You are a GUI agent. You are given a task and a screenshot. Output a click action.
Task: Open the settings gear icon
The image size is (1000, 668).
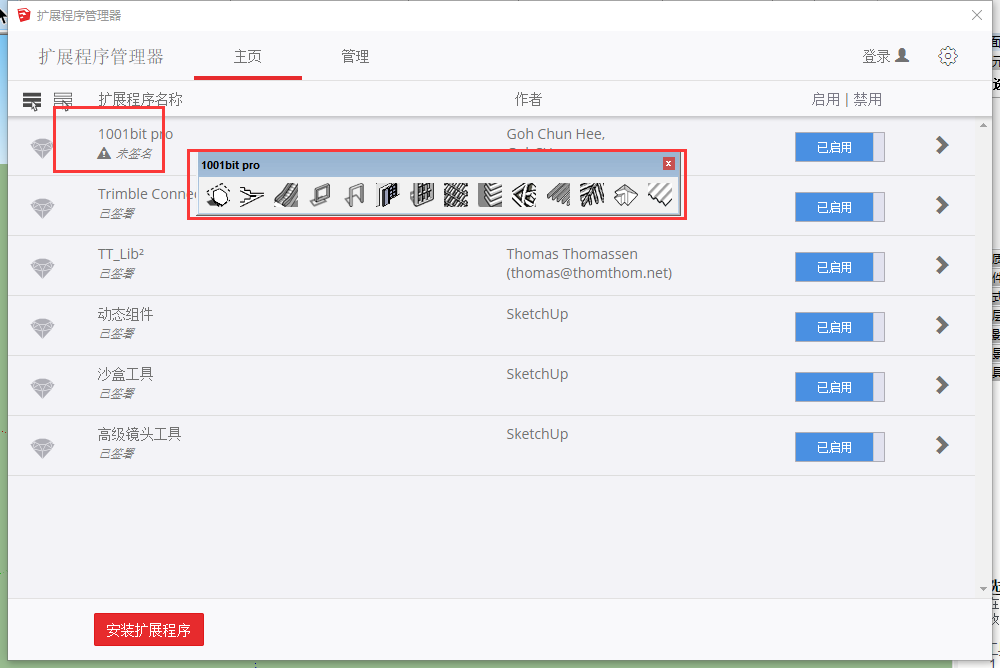[x=948, y=56]
